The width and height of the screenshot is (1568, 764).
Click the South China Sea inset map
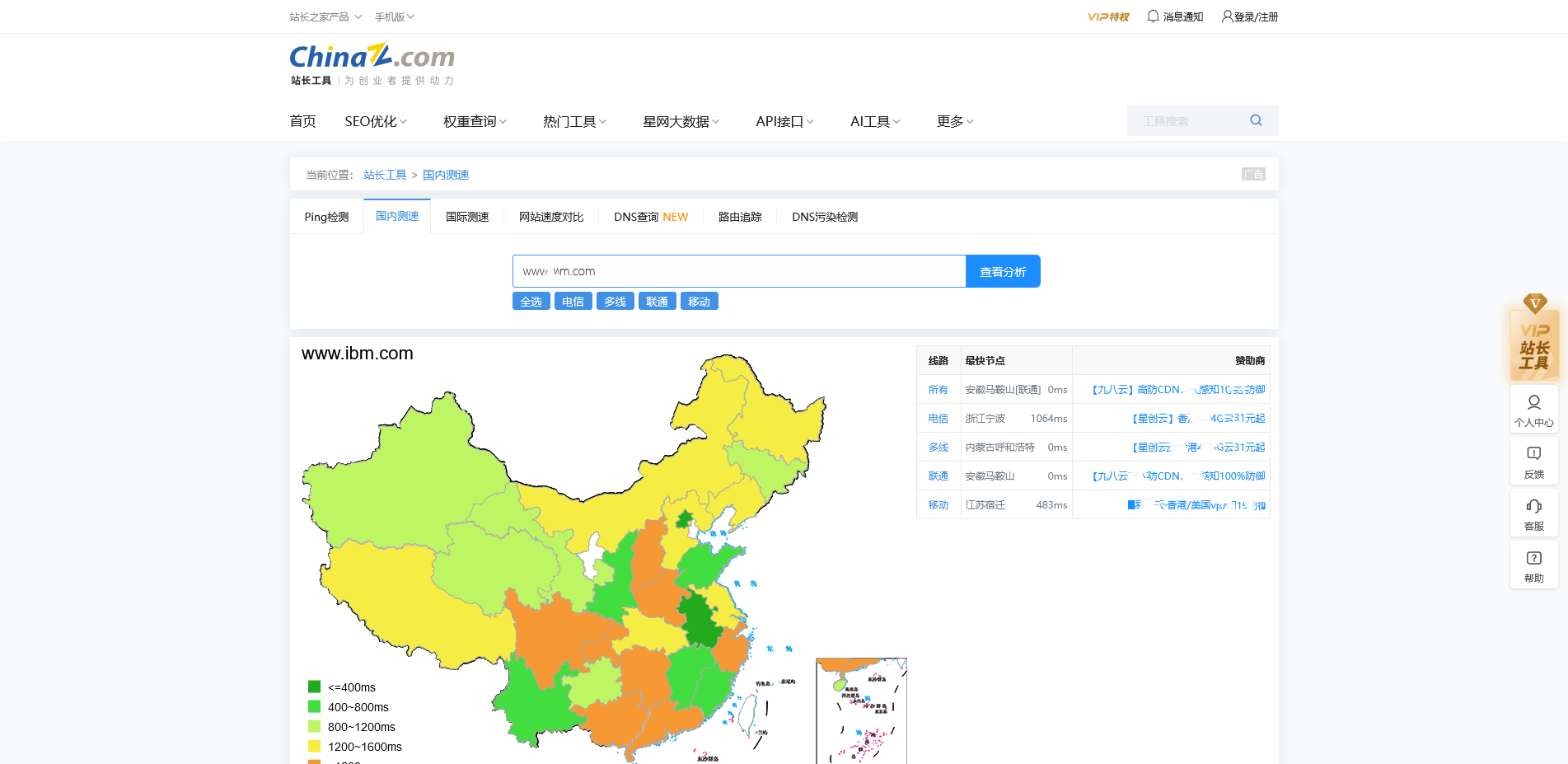click(861, 710)
